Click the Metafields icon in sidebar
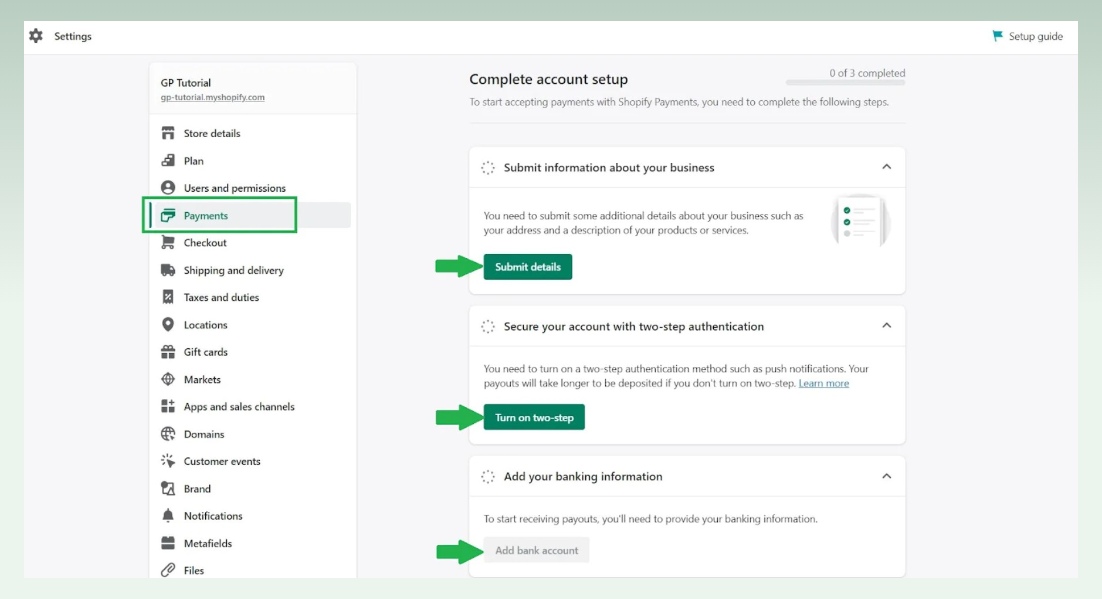This screenshot has width=1102, height=599. pyautogui.click(x=168, y=543)
